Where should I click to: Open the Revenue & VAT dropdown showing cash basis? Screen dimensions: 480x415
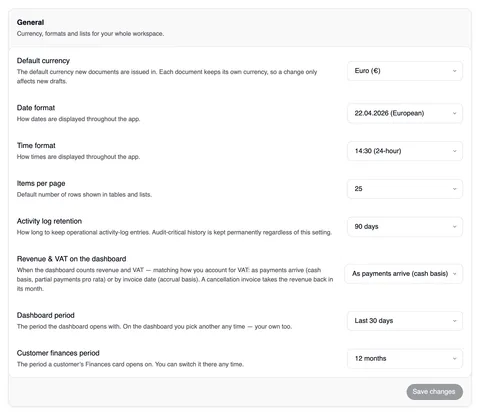click(403, 274)
